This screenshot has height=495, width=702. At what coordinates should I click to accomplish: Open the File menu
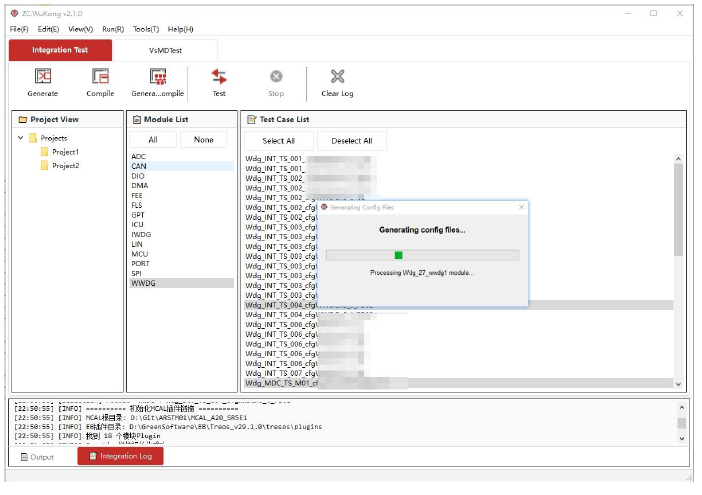pyautogui.click(x=19, y=29)
